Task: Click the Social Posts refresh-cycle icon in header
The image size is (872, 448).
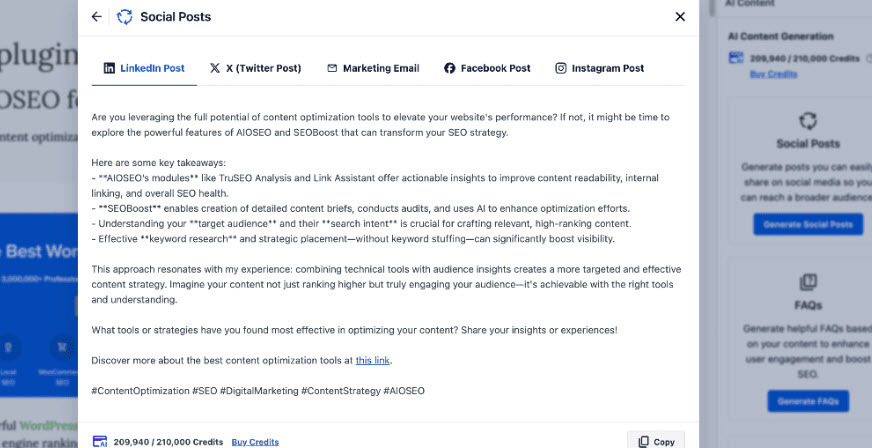Action: coord(125,17)
